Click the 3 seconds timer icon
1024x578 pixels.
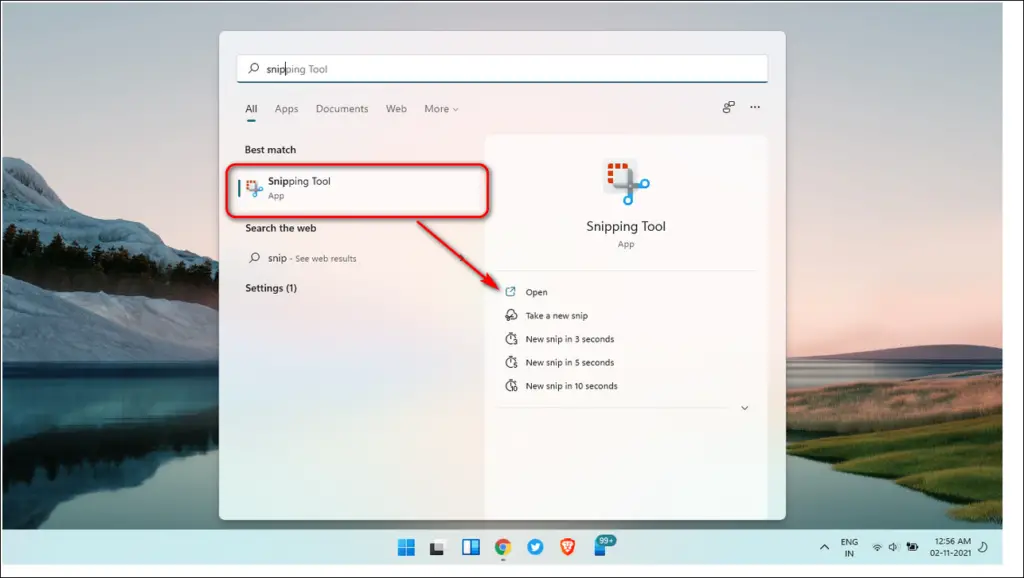point(511,339)
